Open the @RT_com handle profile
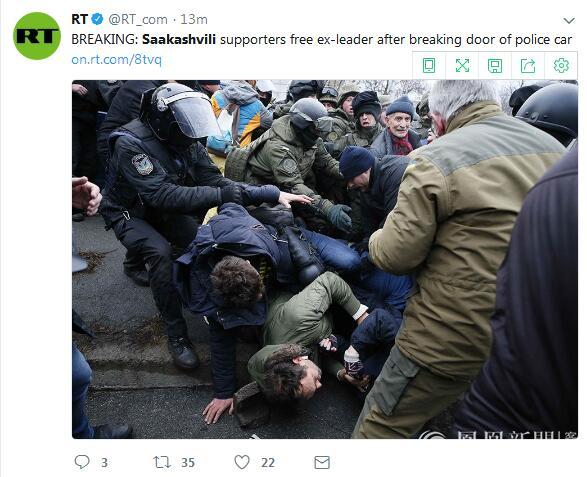 tap(138, 19)
